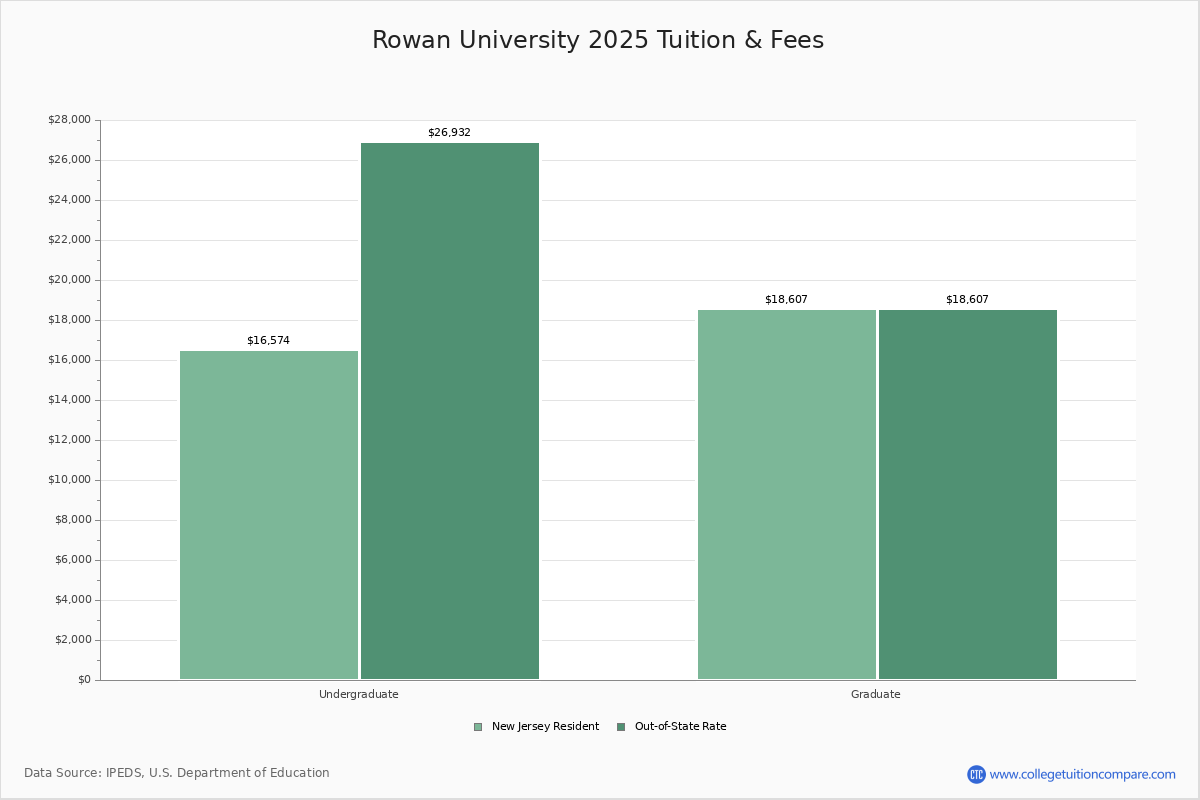The height and width of the screenshot is (800, 1200).
Task: Click the New Jersey Resident legend color swatch
Action: (x=478, y=727)
